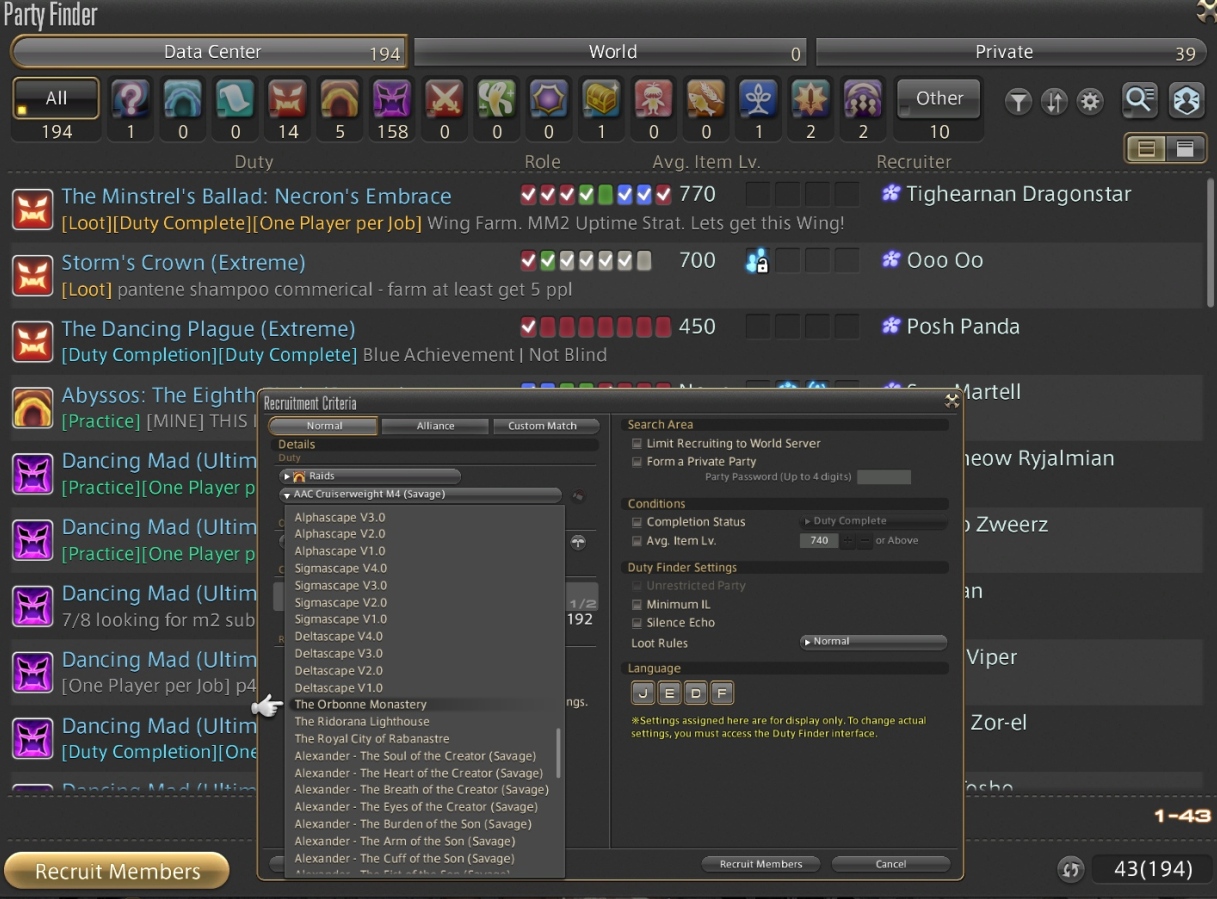
Task: Choose The Ridorana Lighthouse from the list
Action: point(362,721)
